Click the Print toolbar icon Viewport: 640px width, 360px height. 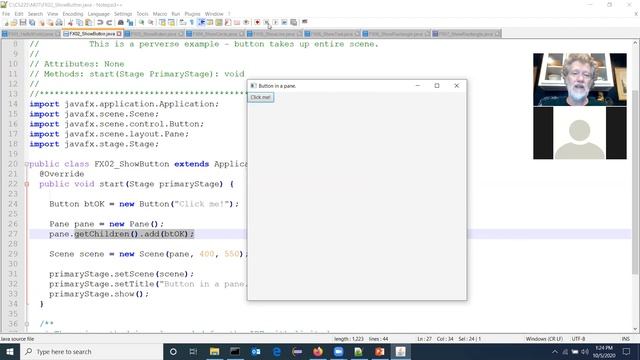[59, 22]
